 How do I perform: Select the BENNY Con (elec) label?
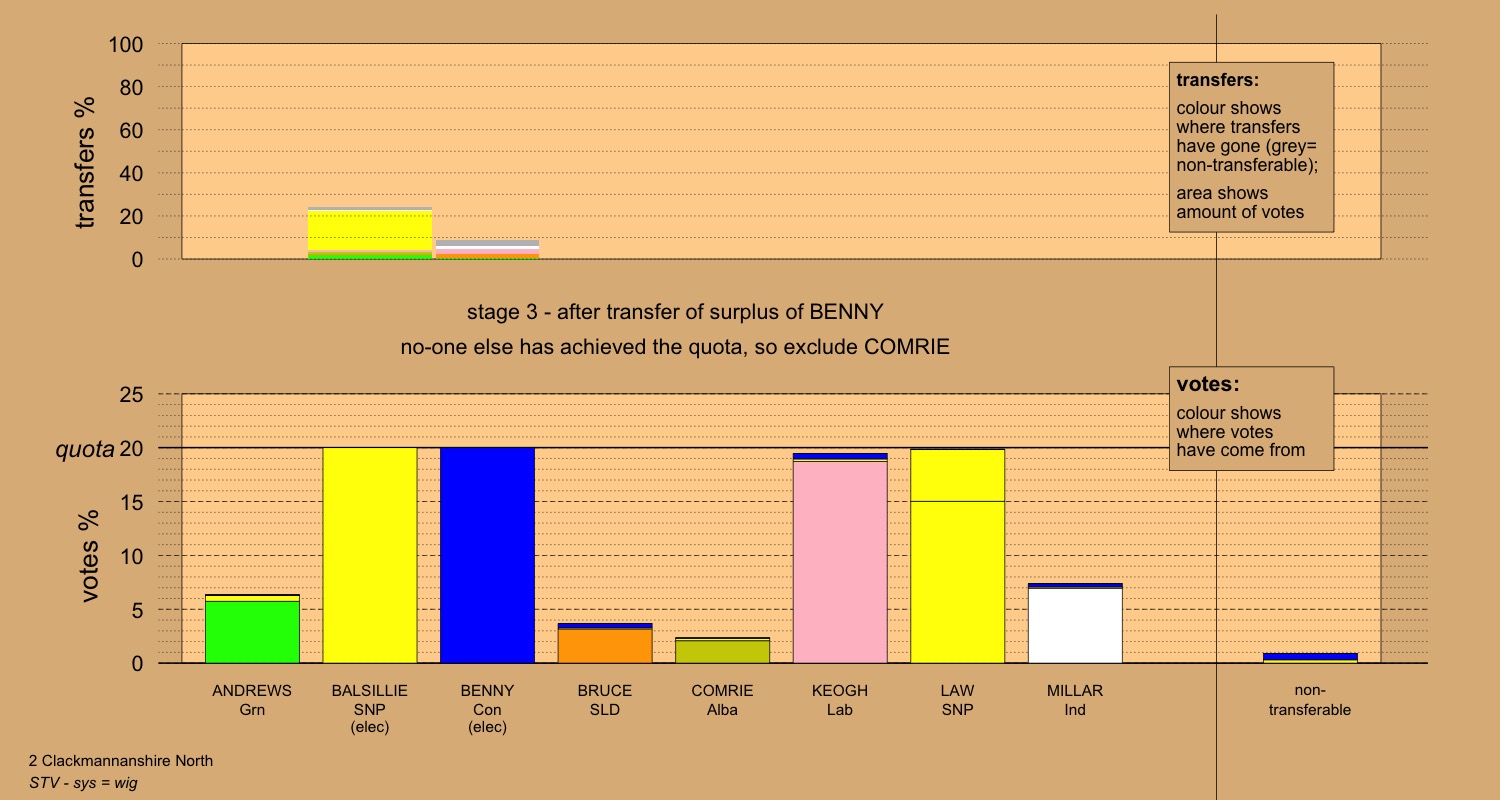pos(488,709)
